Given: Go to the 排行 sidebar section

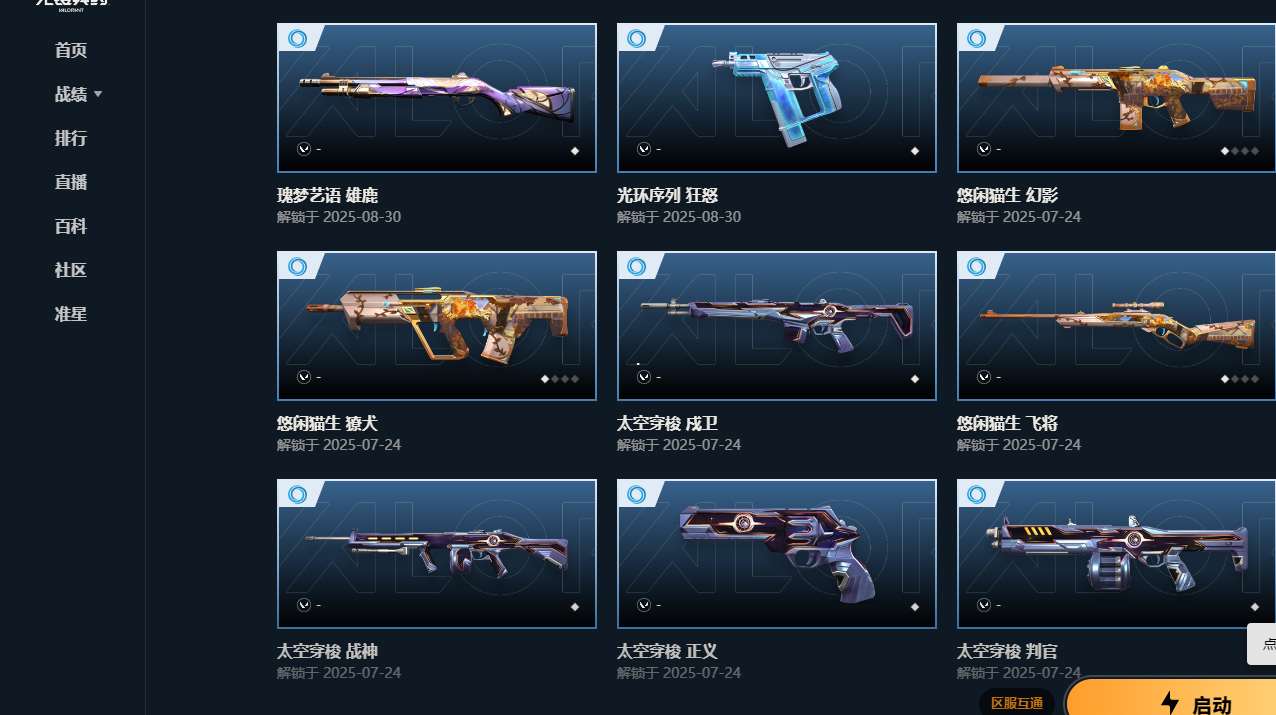Looking at the screenshot, I should [x=71, y=138].
